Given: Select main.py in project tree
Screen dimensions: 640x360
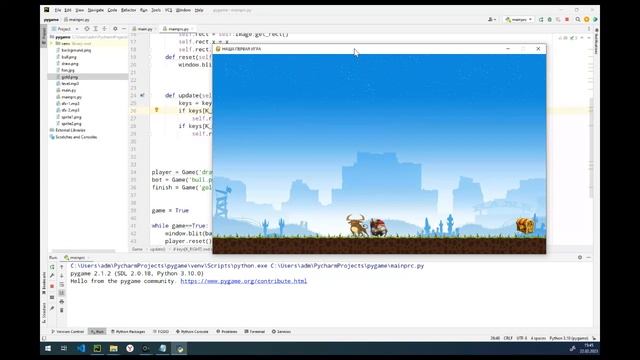Looking at the screenshot, I should coord(69,90).
